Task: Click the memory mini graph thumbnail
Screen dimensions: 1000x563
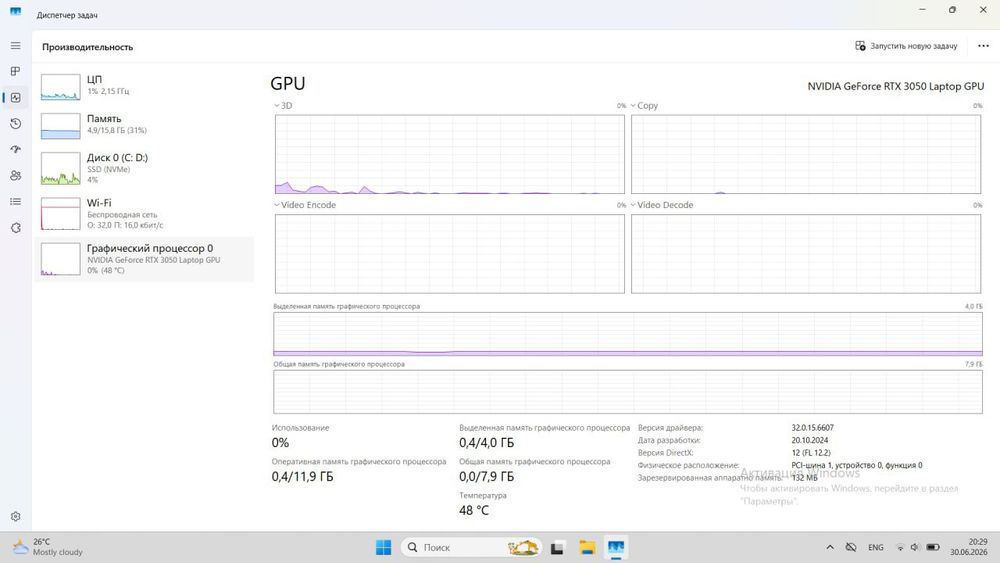Action: pyautogui.click(x=61, y=126)
